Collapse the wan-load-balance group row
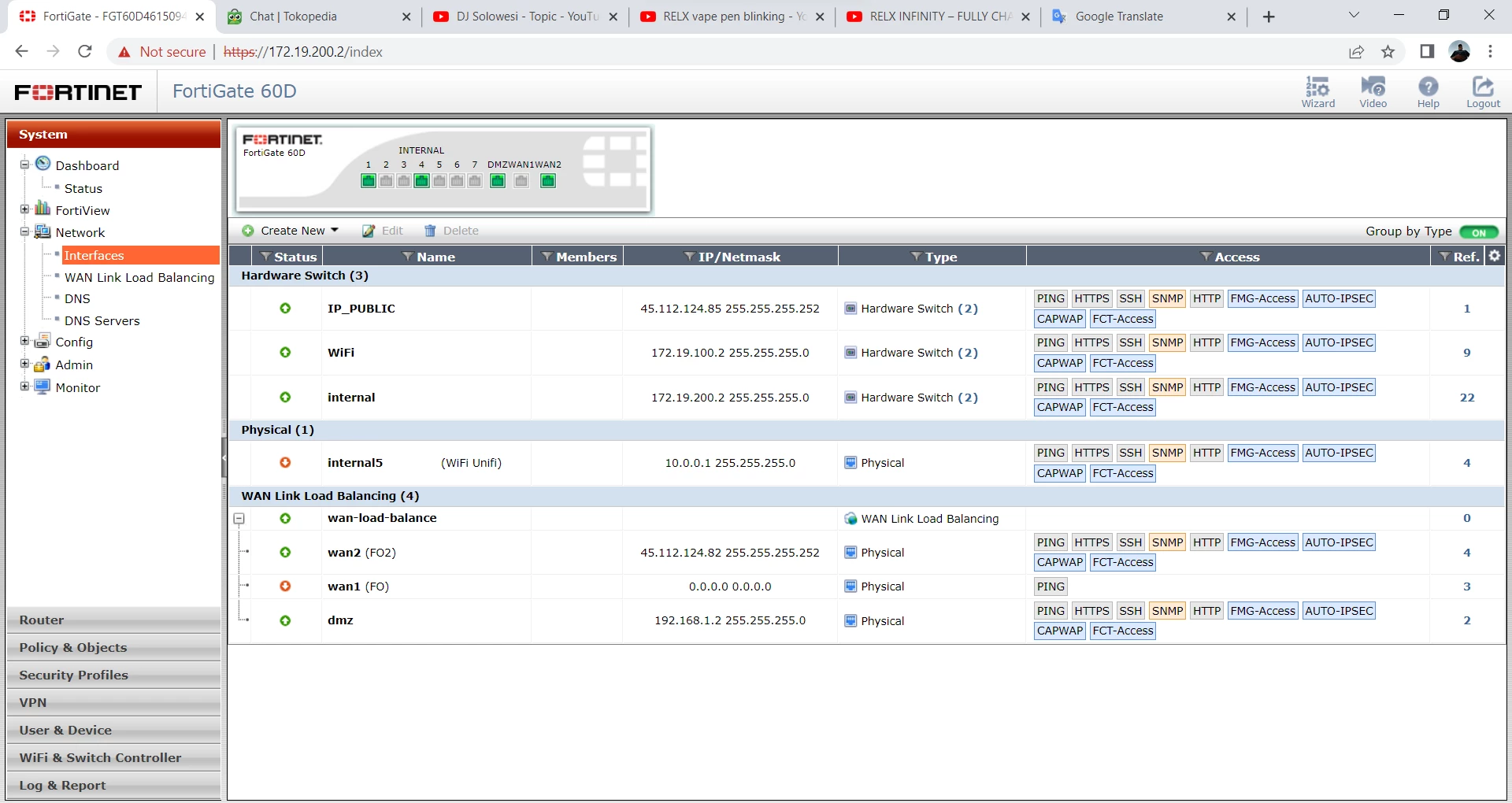This screenshot has width=1512, height=803. (239, 519)
